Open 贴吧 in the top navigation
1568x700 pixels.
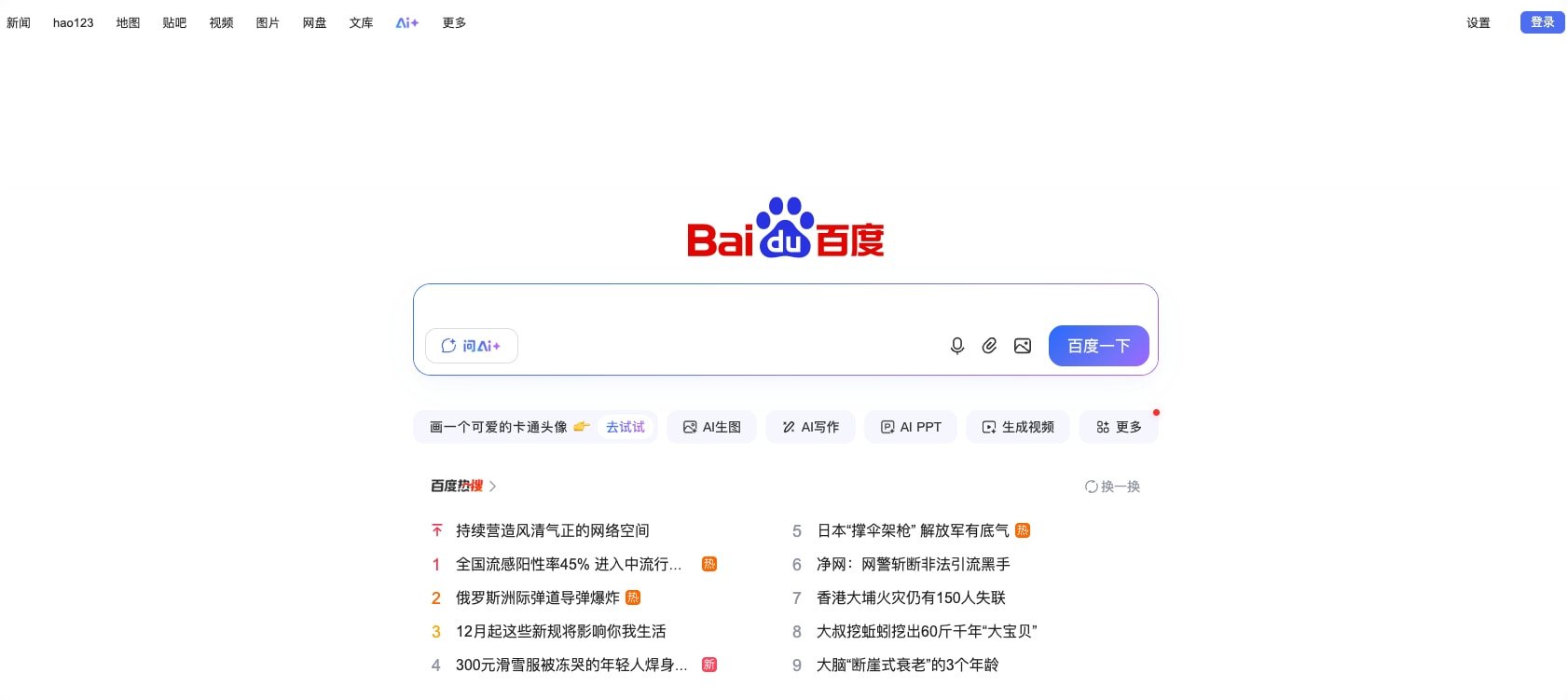pos(174,22)
